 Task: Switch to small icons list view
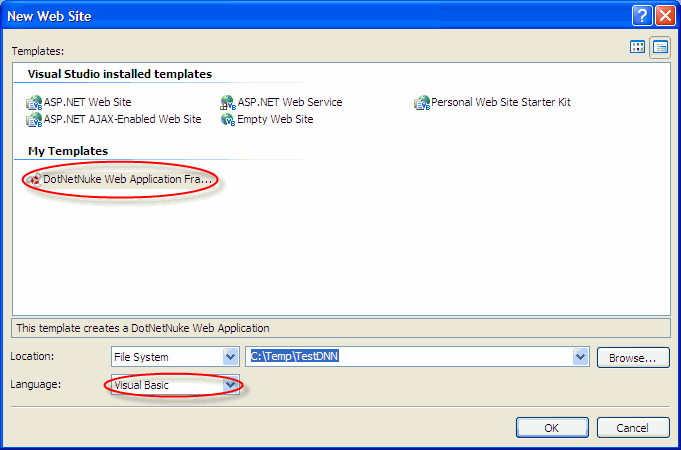click(x=660, y=47)
